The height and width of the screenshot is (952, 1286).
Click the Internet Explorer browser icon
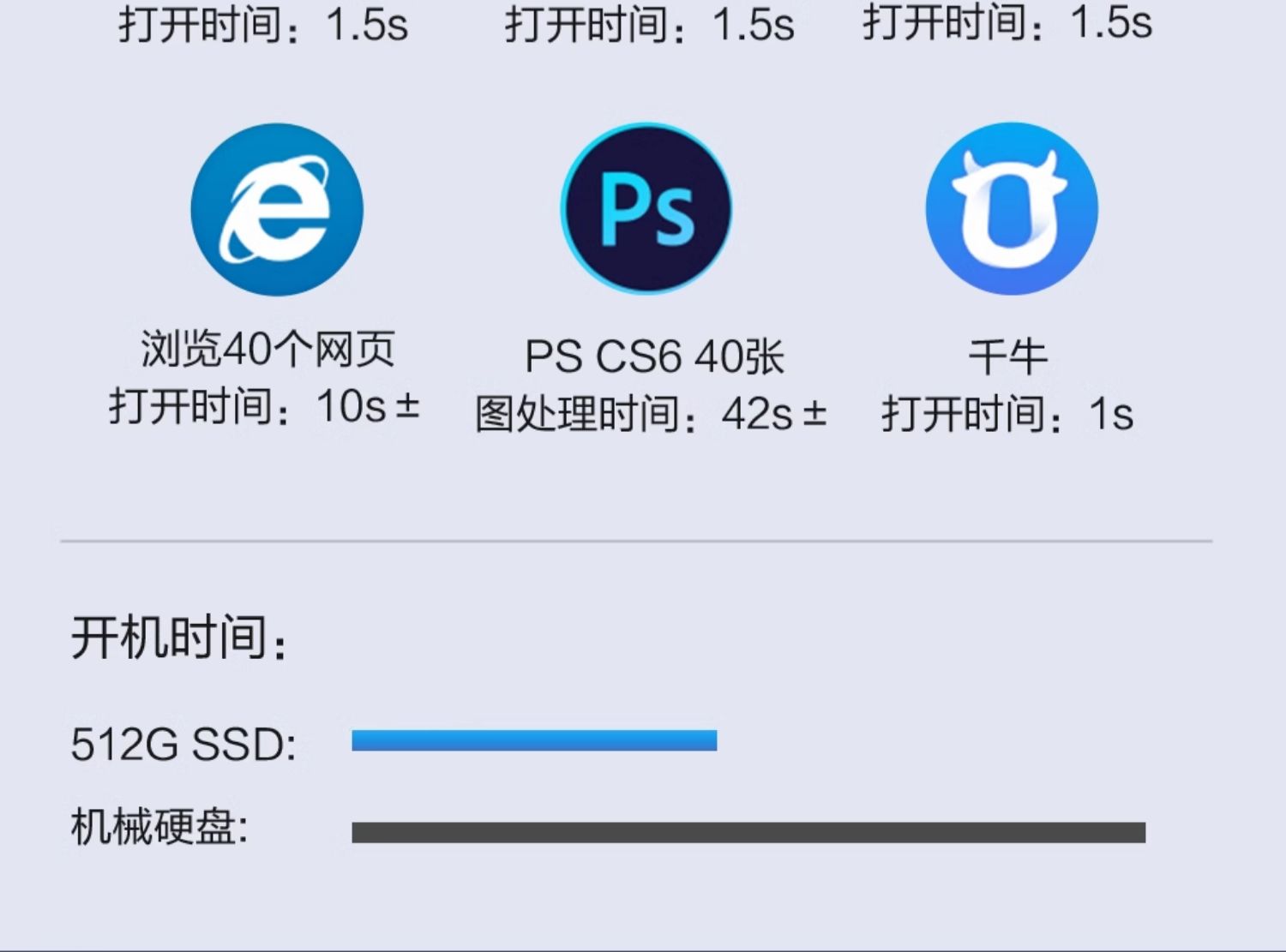pos(277,210)
